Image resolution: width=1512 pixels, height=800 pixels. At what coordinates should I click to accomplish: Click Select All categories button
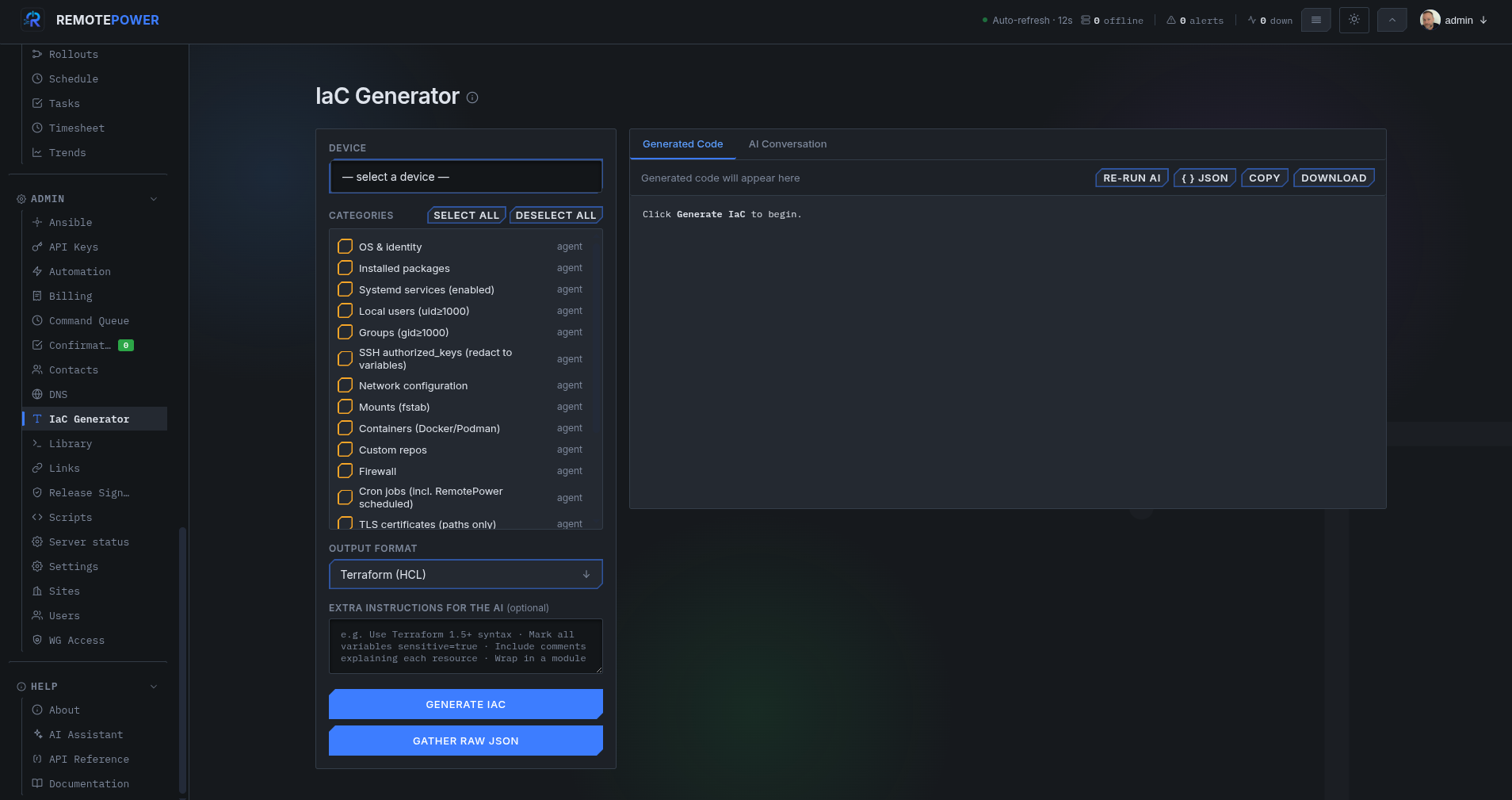[x=467, y=215]
